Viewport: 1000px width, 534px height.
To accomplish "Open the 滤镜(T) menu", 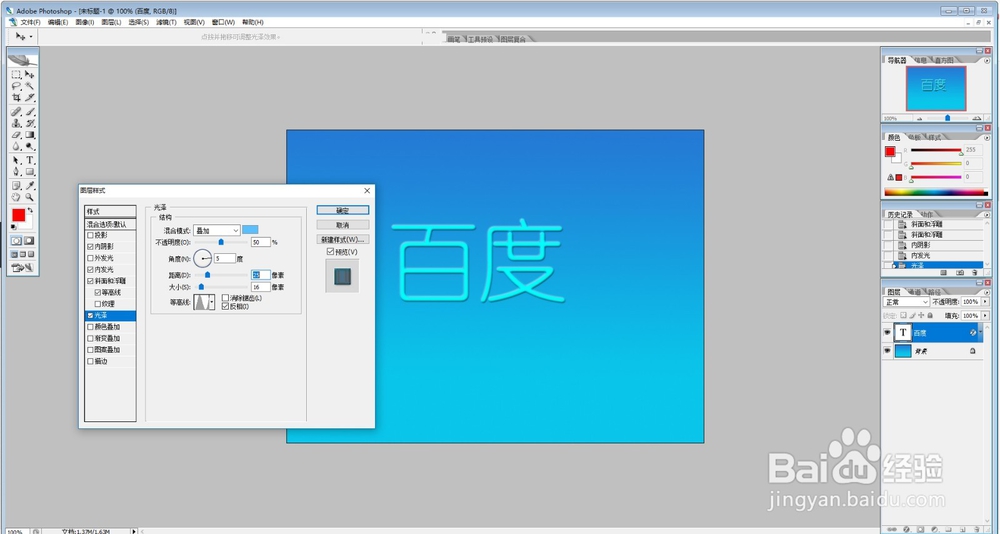I will click(166, 22).
